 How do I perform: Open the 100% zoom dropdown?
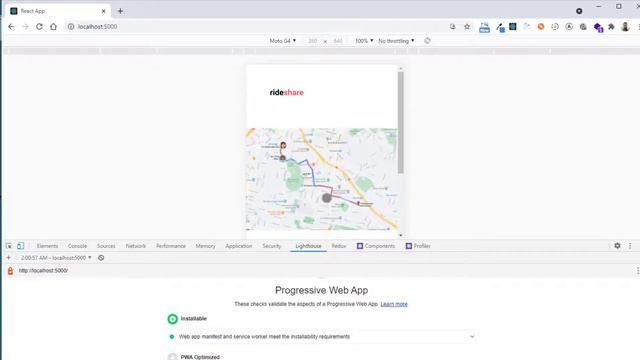[x=364, y=41]
